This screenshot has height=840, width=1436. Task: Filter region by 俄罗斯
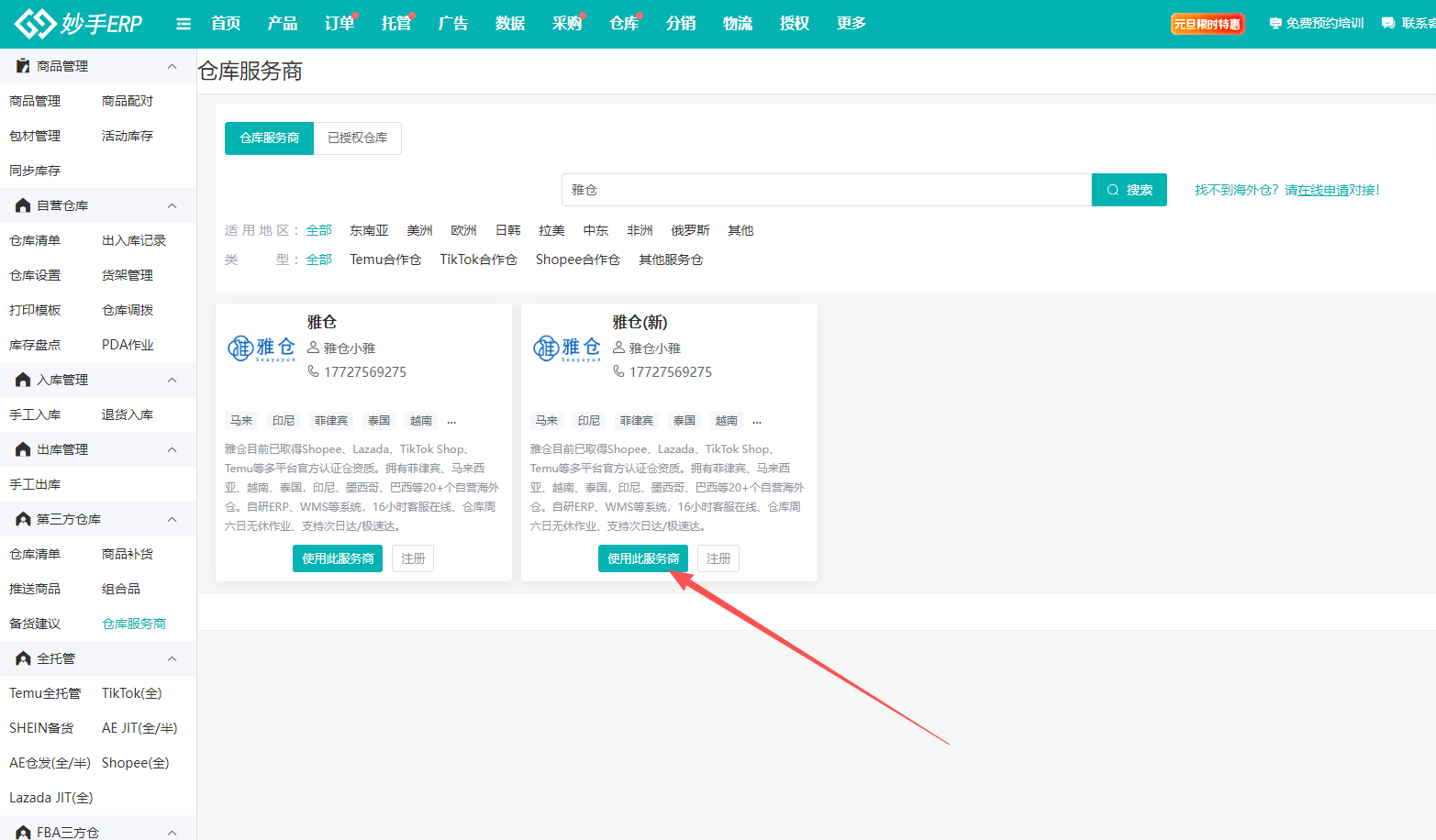click(x=690, y=230)
